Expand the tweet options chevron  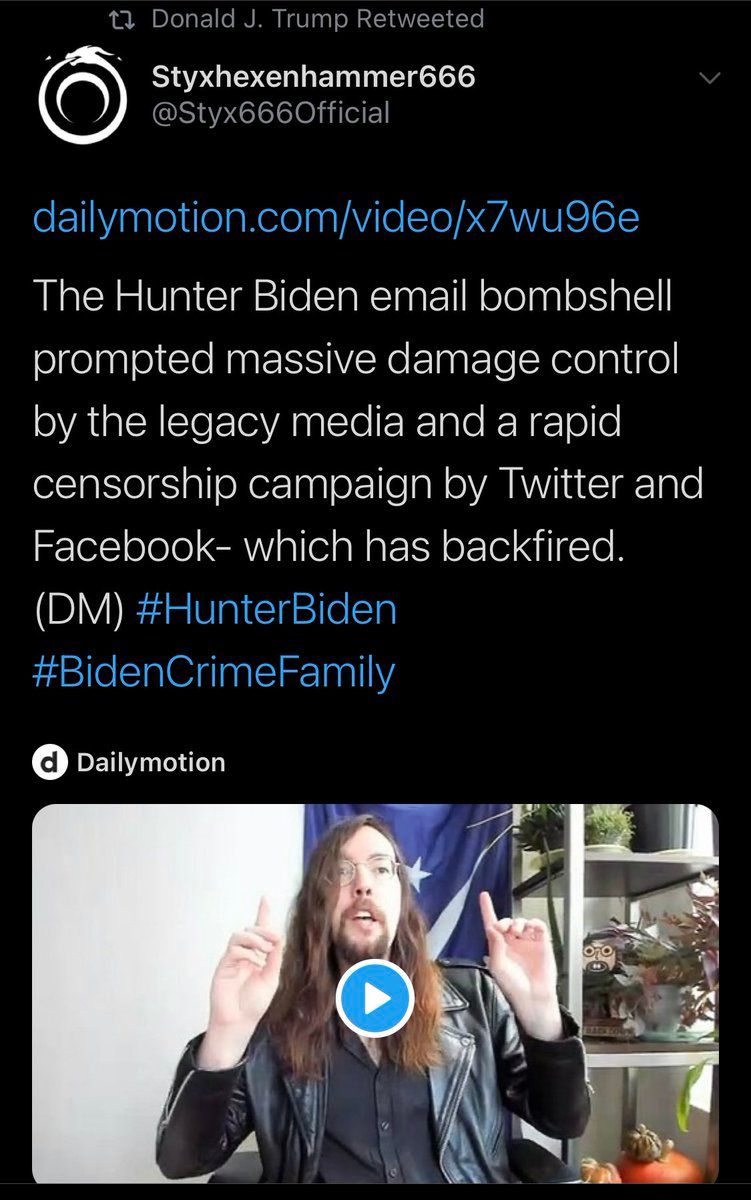tap(709, 79)
